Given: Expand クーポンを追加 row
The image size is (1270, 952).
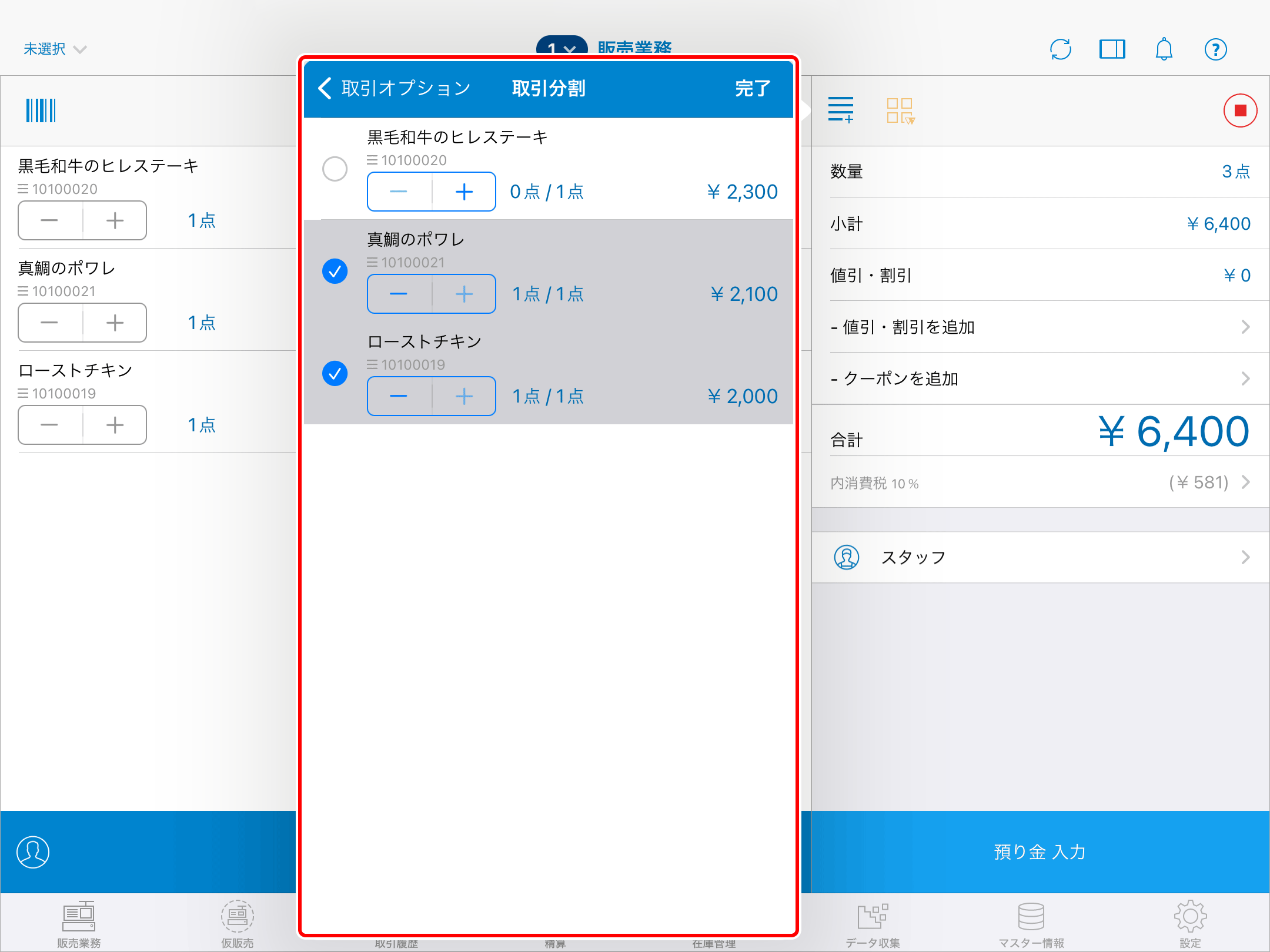Looking at the screenshot, I should 1040,378.
